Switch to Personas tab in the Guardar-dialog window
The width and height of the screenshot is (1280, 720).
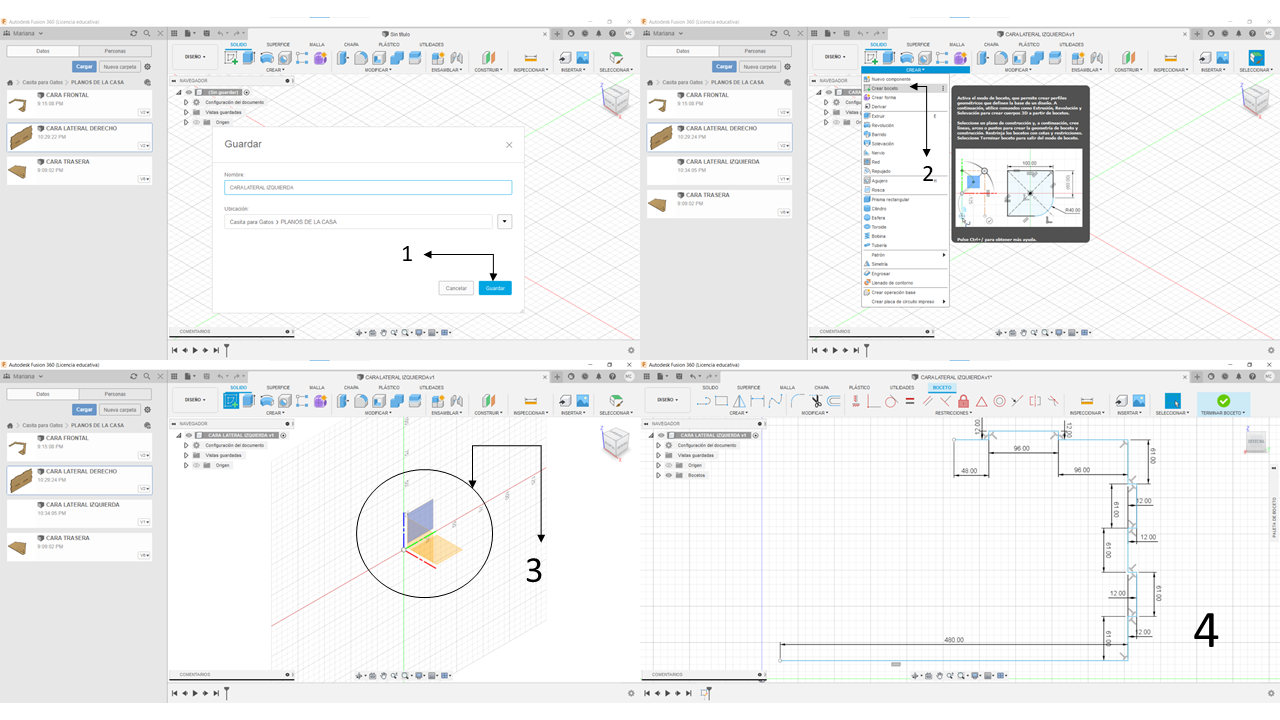click(x=115, y=51)
